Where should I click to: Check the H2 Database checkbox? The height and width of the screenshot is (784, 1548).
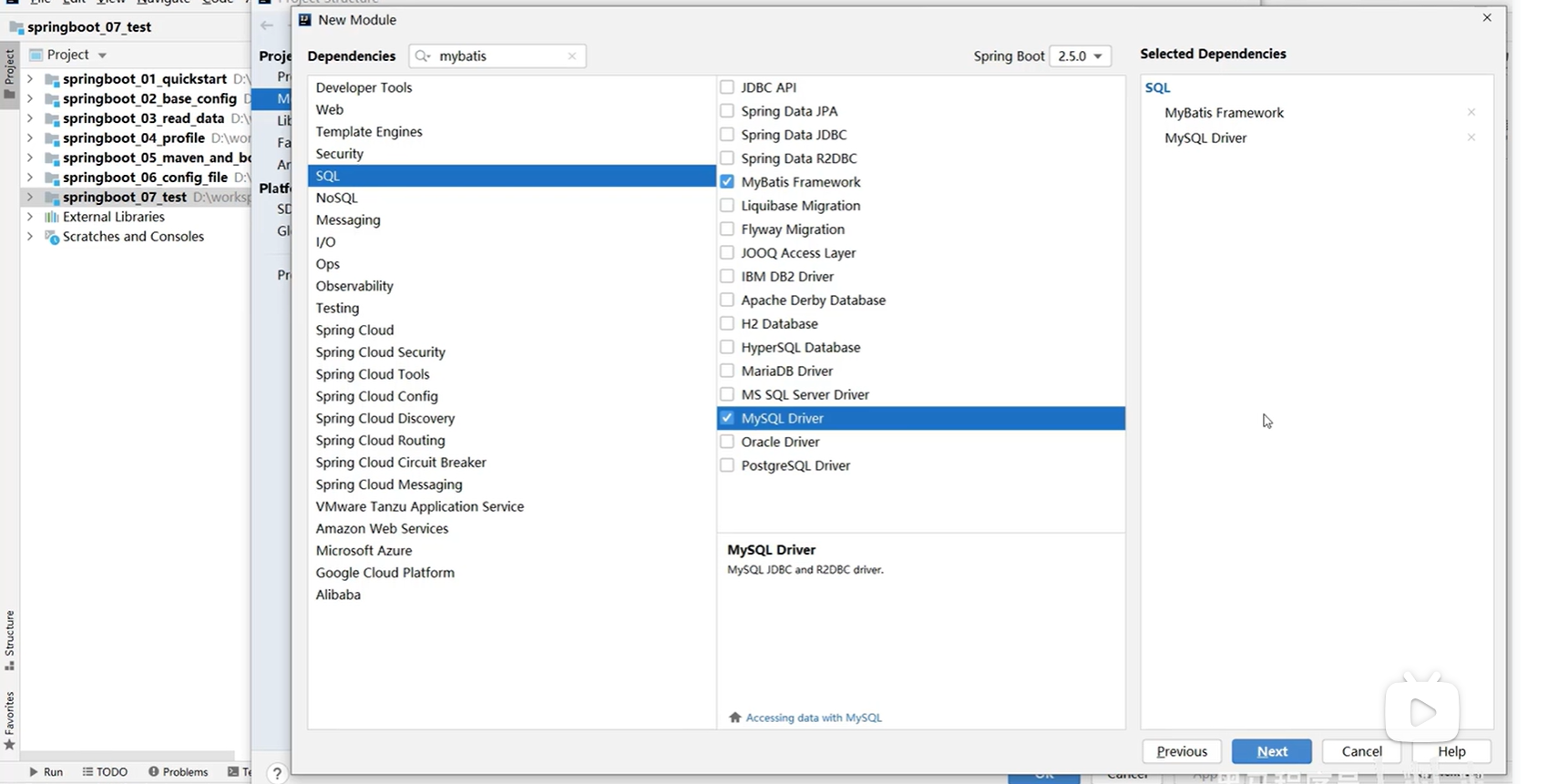(727, 323)
